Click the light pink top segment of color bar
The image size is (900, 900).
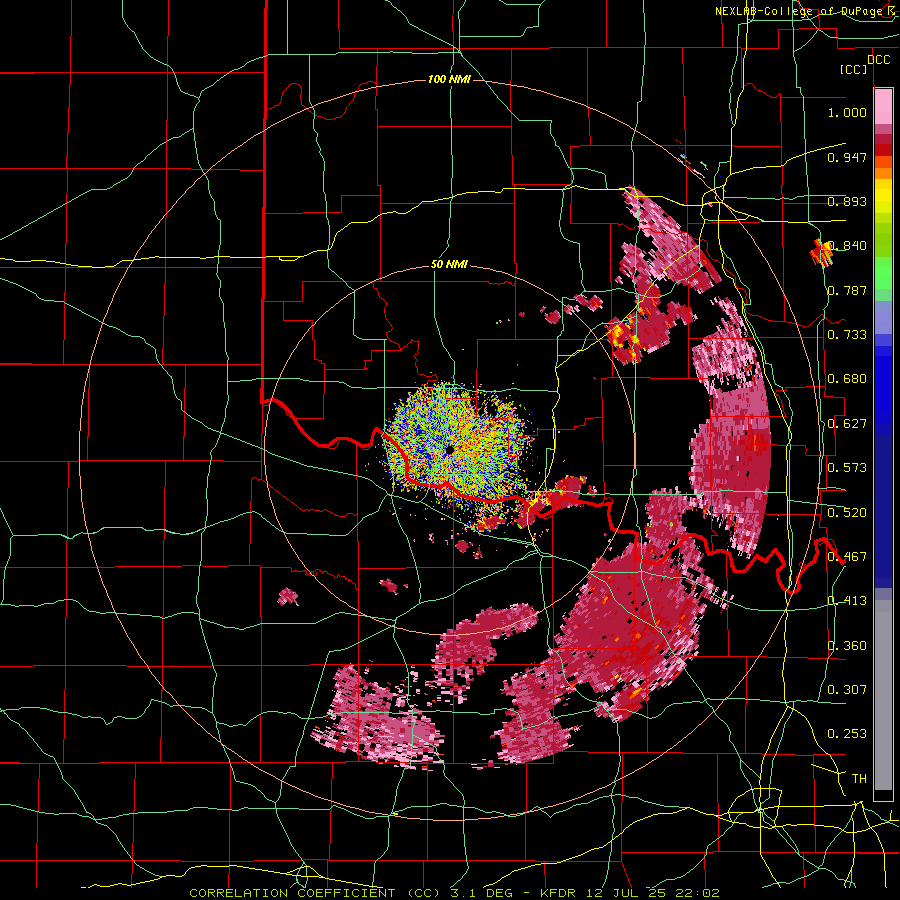(883, 106)
